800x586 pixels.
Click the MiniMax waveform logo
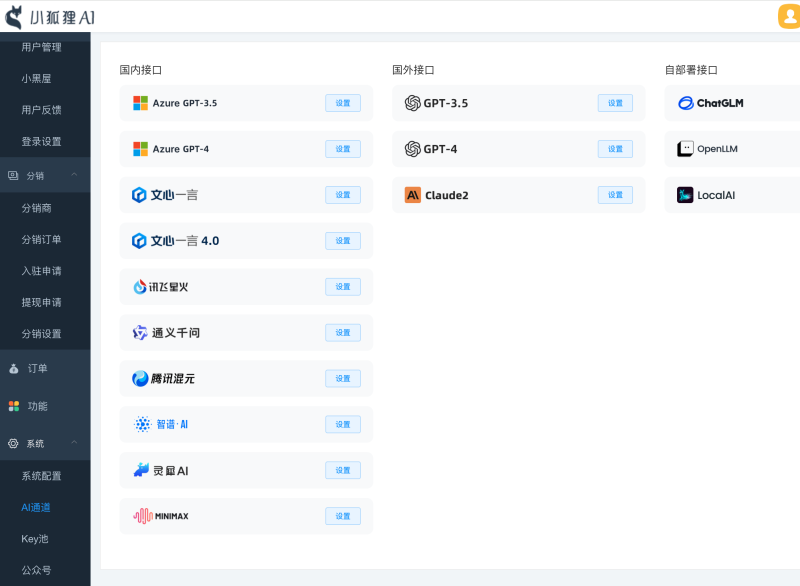tap(143, 516)
